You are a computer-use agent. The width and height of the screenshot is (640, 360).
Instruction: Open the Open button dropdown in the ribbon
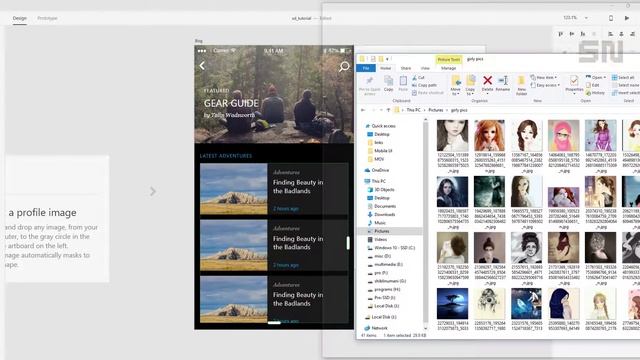596,77
